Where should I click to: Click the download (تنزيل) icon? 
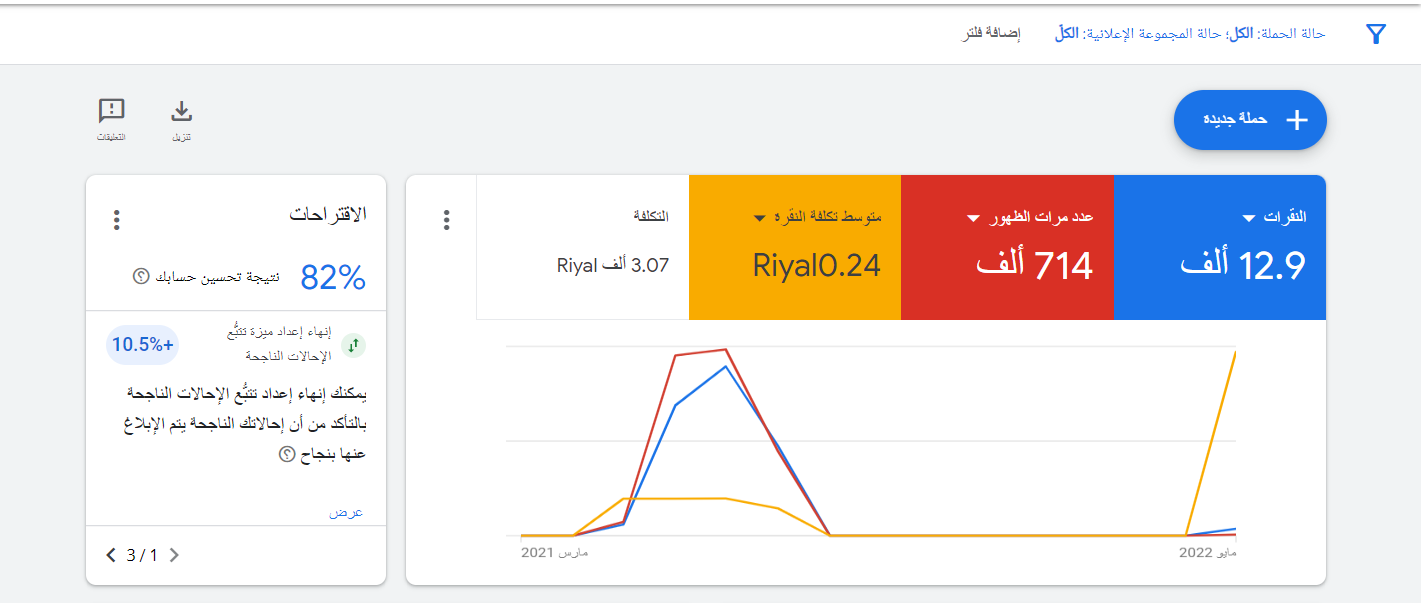point(181,111)
